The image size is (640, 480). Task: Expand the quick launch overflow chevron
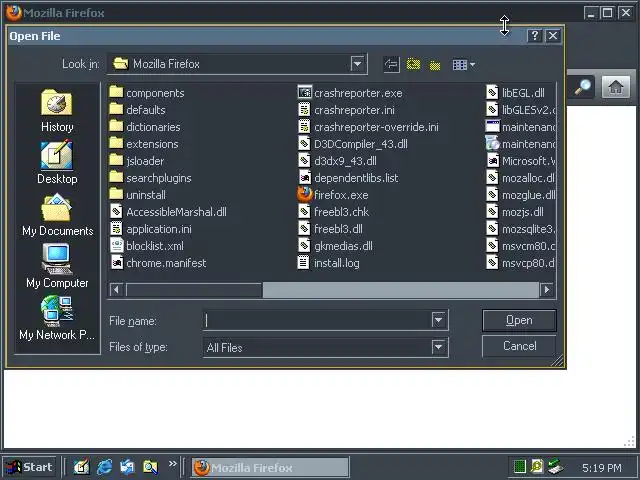(x=173, y=464)
